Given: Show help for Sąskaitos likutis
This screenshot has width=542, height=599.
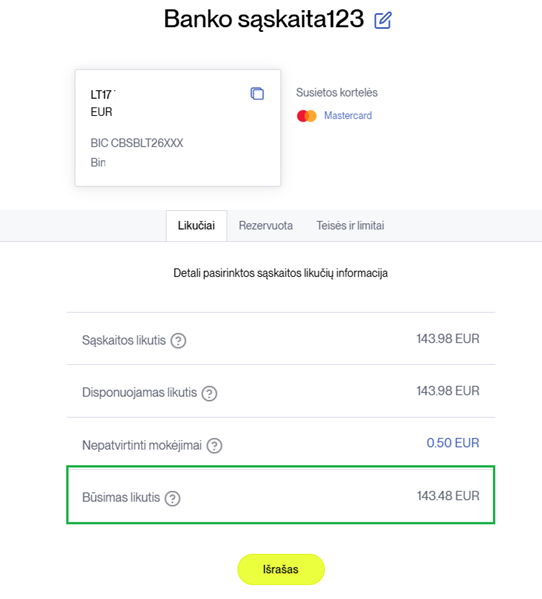Looking at the screenshot, I should pos(178,340).
